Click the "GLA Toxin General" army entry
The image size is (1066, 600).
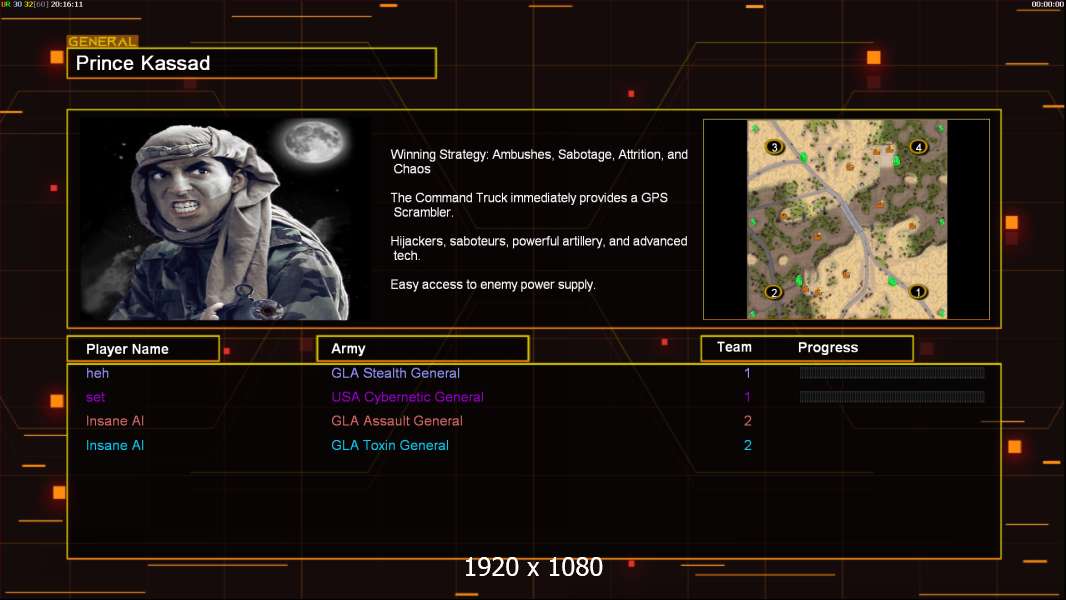pyautogui.click(x=390, y=445)
